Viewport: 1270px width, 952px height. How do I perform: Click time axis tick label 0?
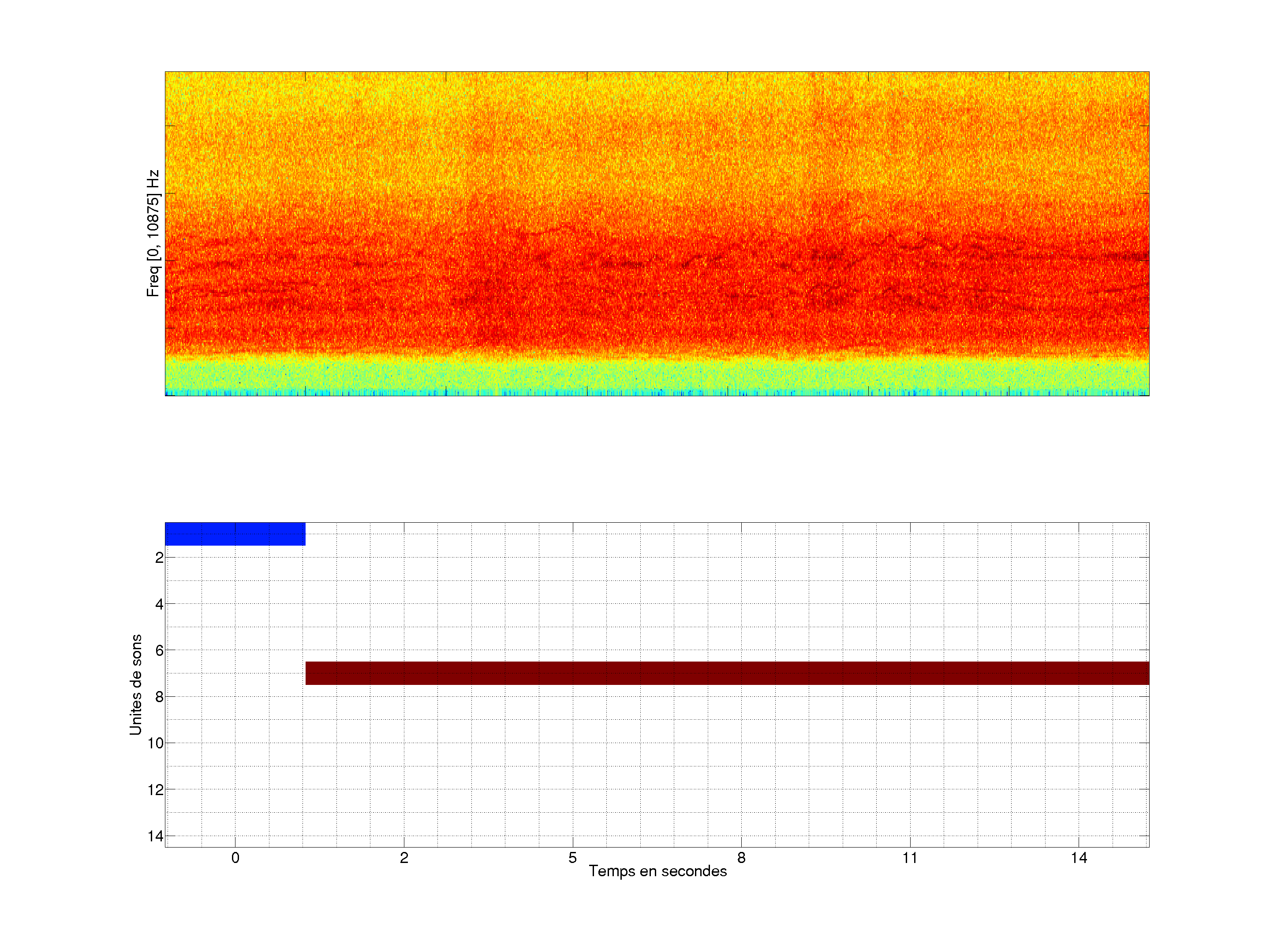point(235,858)
